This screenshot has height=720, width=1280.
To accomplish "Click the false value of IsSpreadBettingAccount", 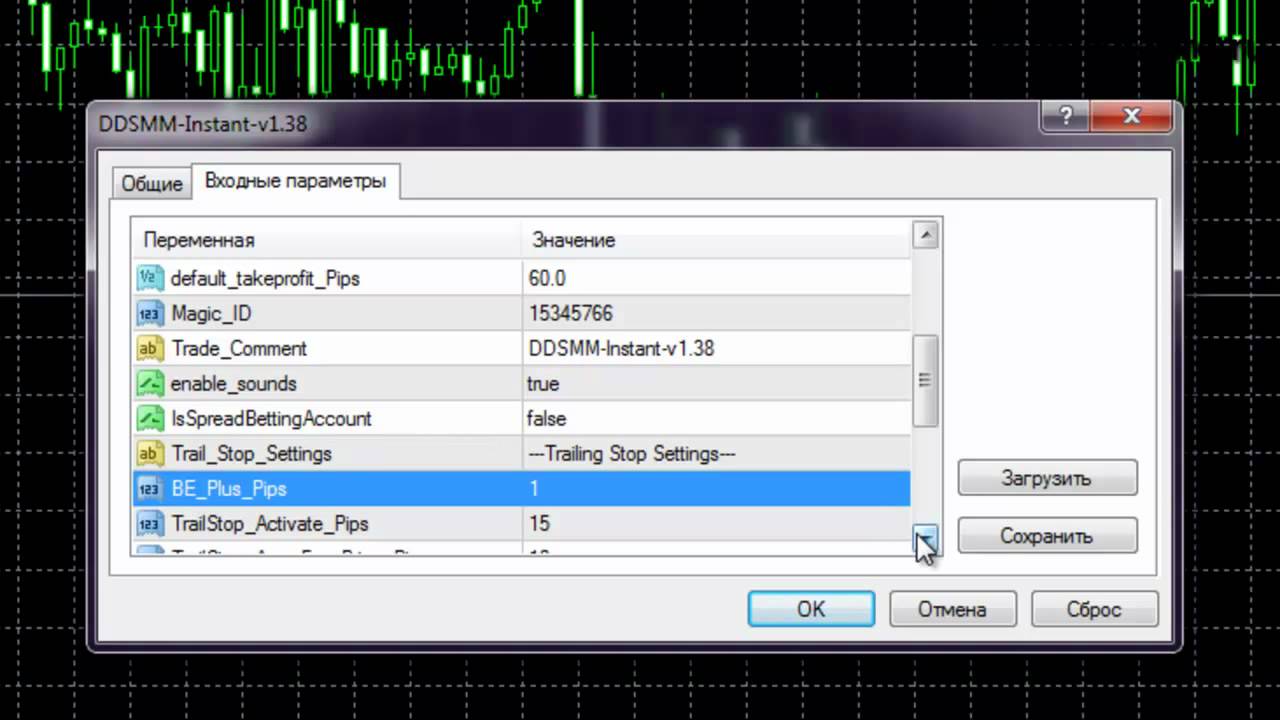I will click(x=546, y=418).
